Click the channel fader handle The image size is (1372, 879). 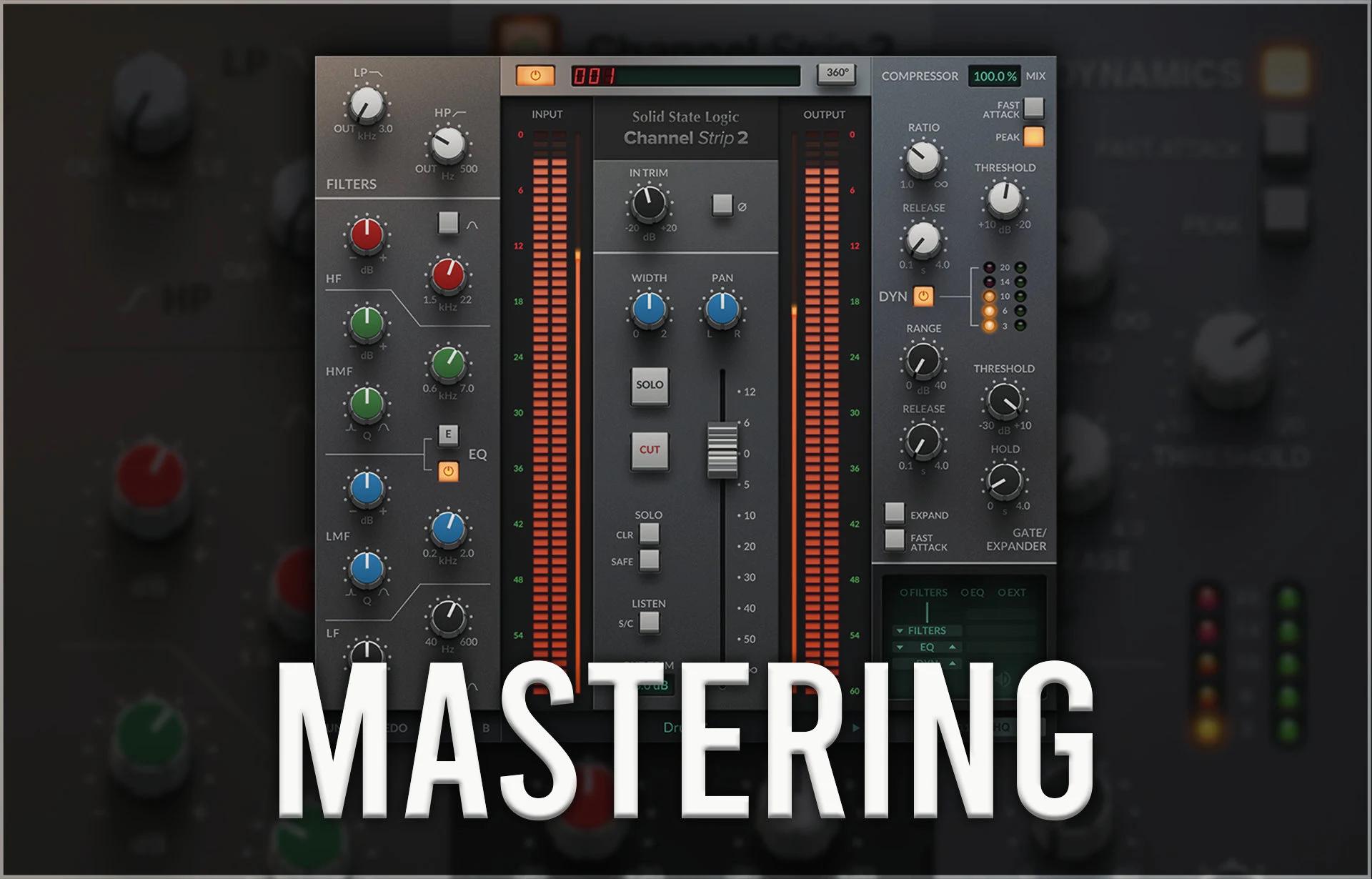[x=722, y=450]
